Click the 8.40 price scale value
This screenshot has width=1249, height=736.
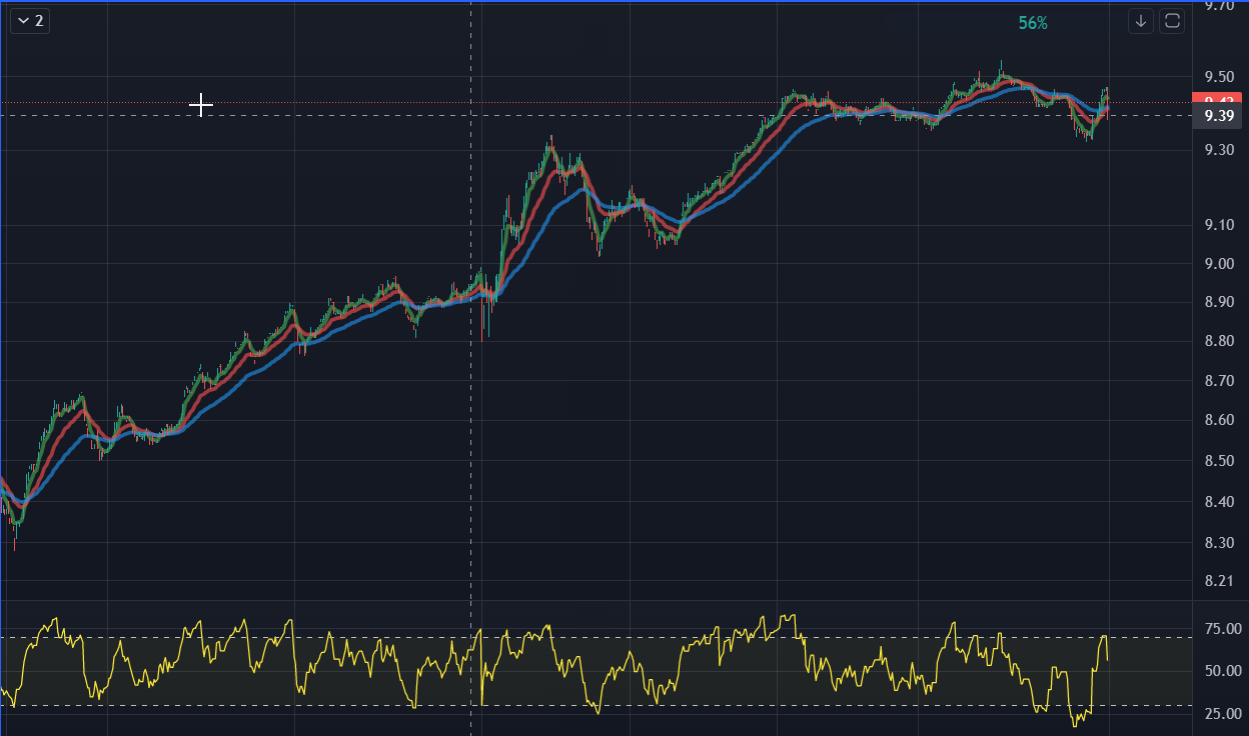tap(1219, 502)
